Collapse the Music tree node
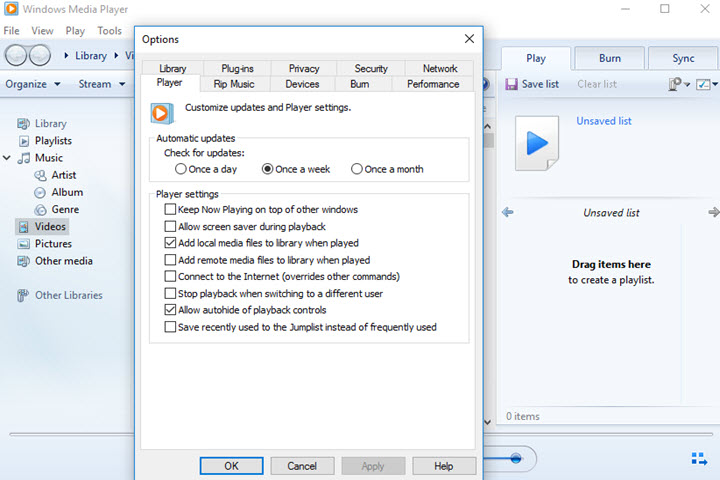Screen dimensions: 720x480 coord(7,158)
